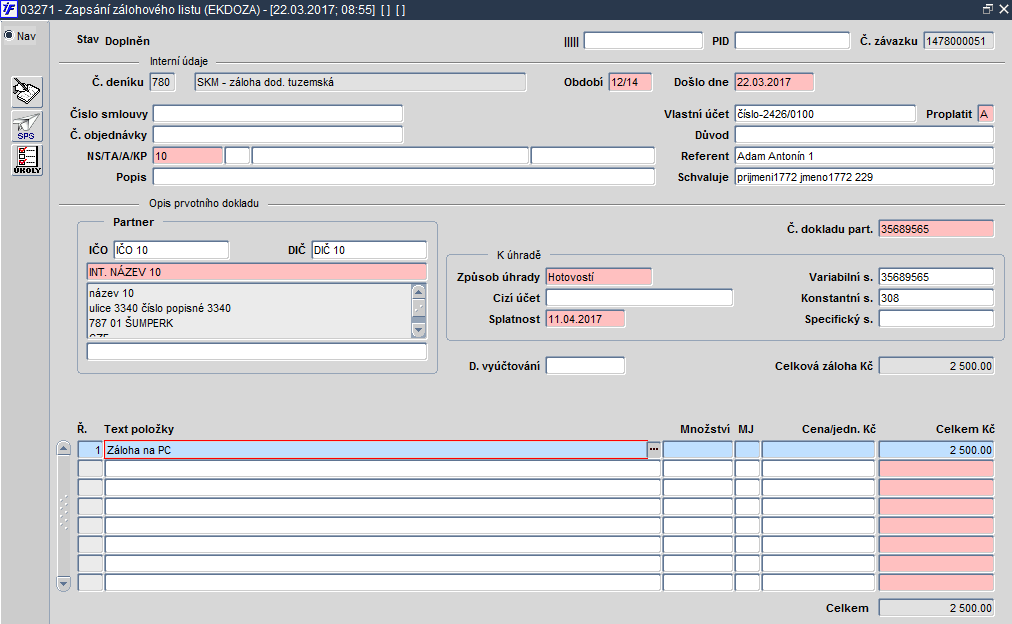This screenshot has width=1012, height=624.
Task: Click Splatnost date field 11.04.2017
Action: click(585, 319)
